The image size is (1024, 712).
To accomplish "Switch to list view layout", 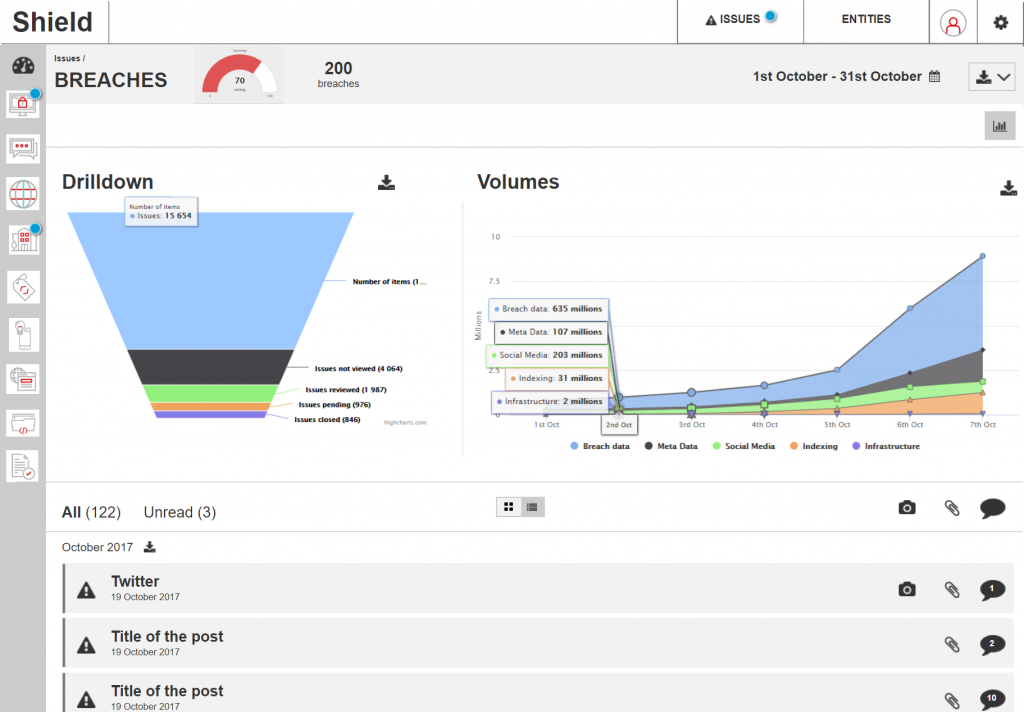I will [x=532, y=507].
